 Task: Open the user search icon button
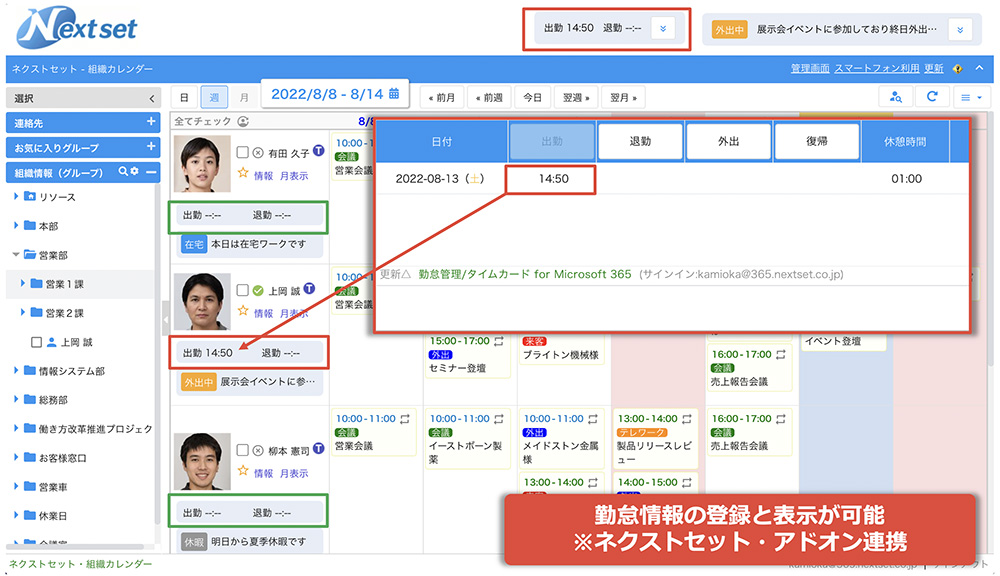[x=895, y=97]
